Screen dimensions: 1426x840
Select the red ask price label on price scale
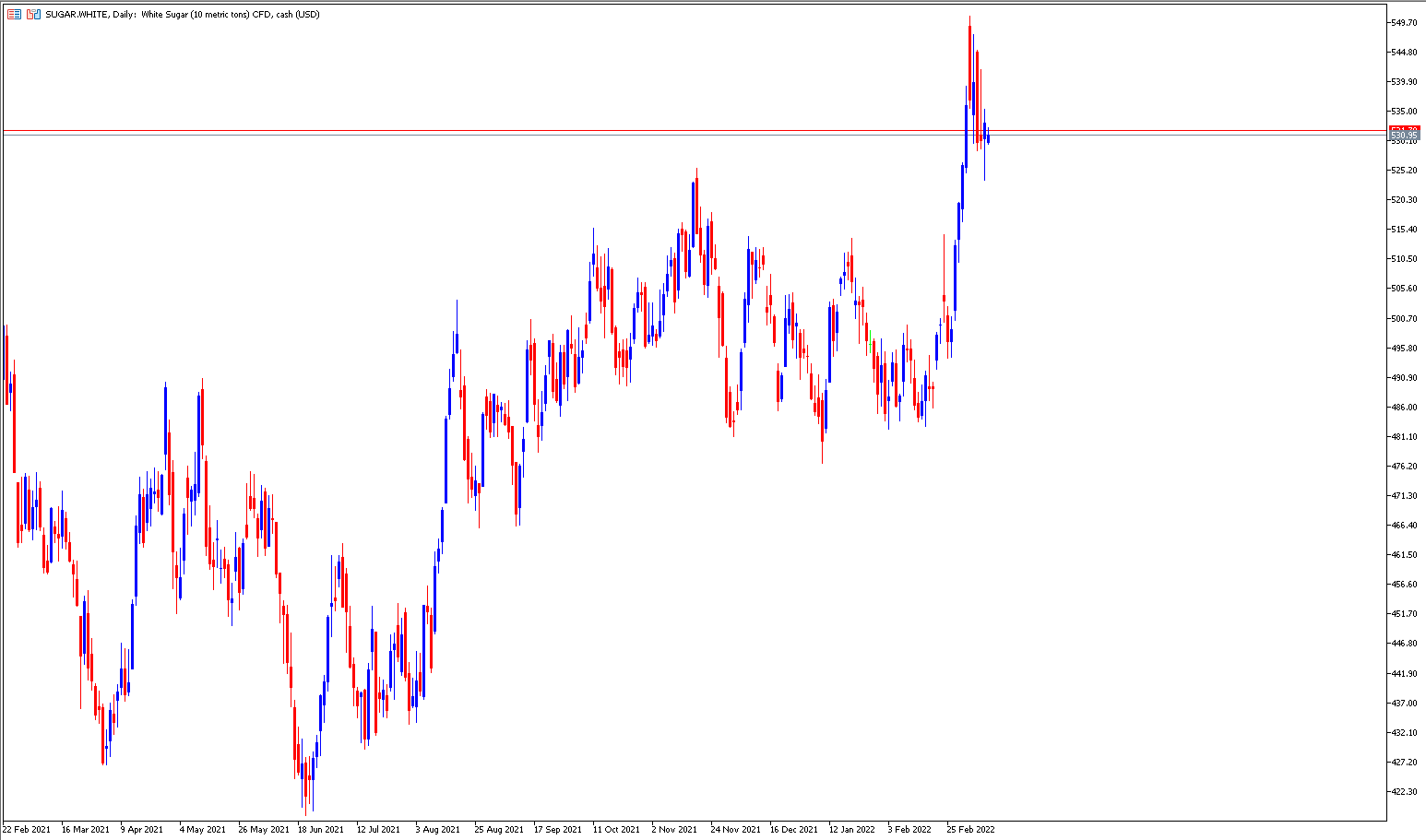click(1404, 129)
